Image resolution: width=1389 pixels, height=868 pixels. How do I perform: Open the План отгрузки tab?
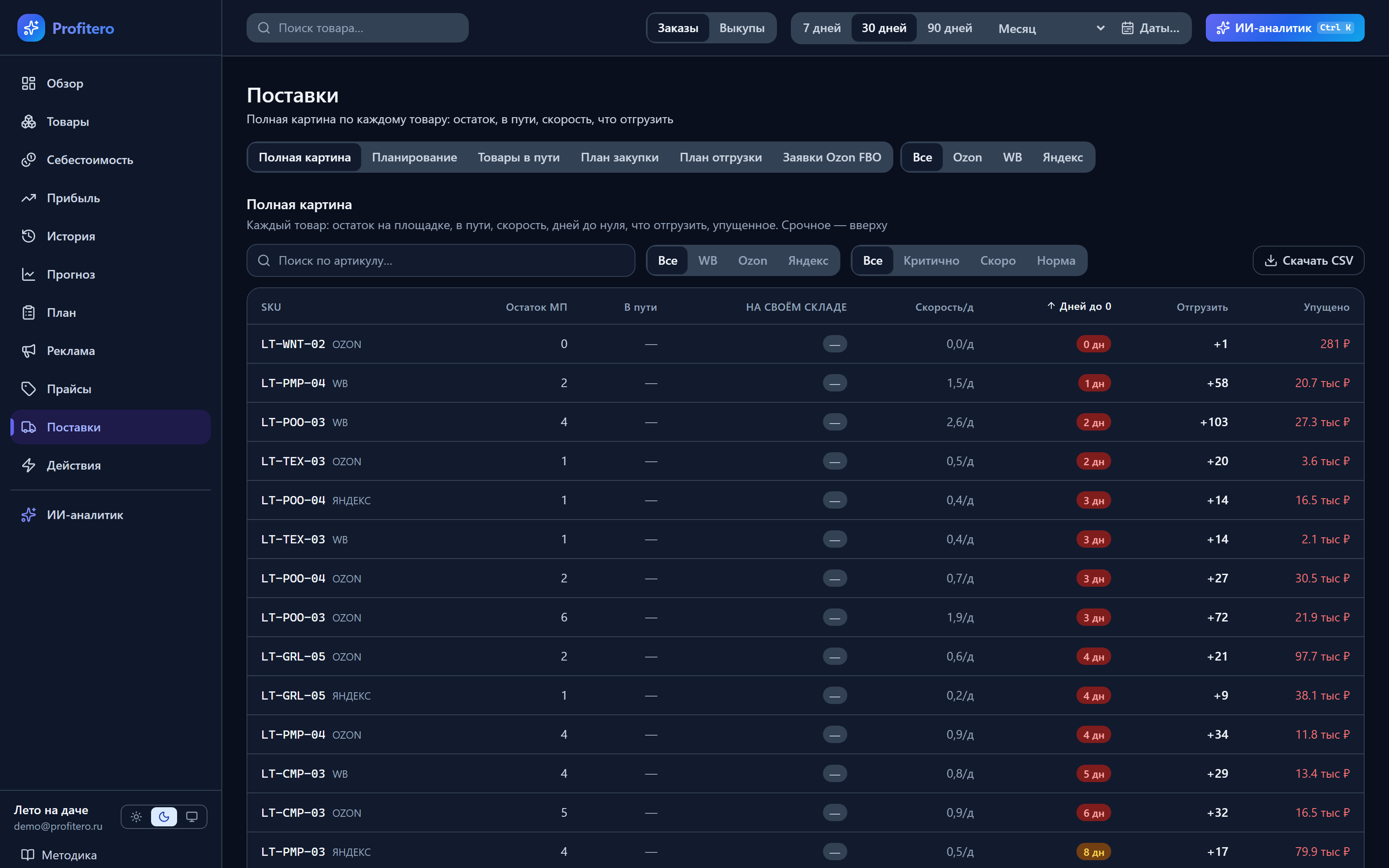click(721, 157)
